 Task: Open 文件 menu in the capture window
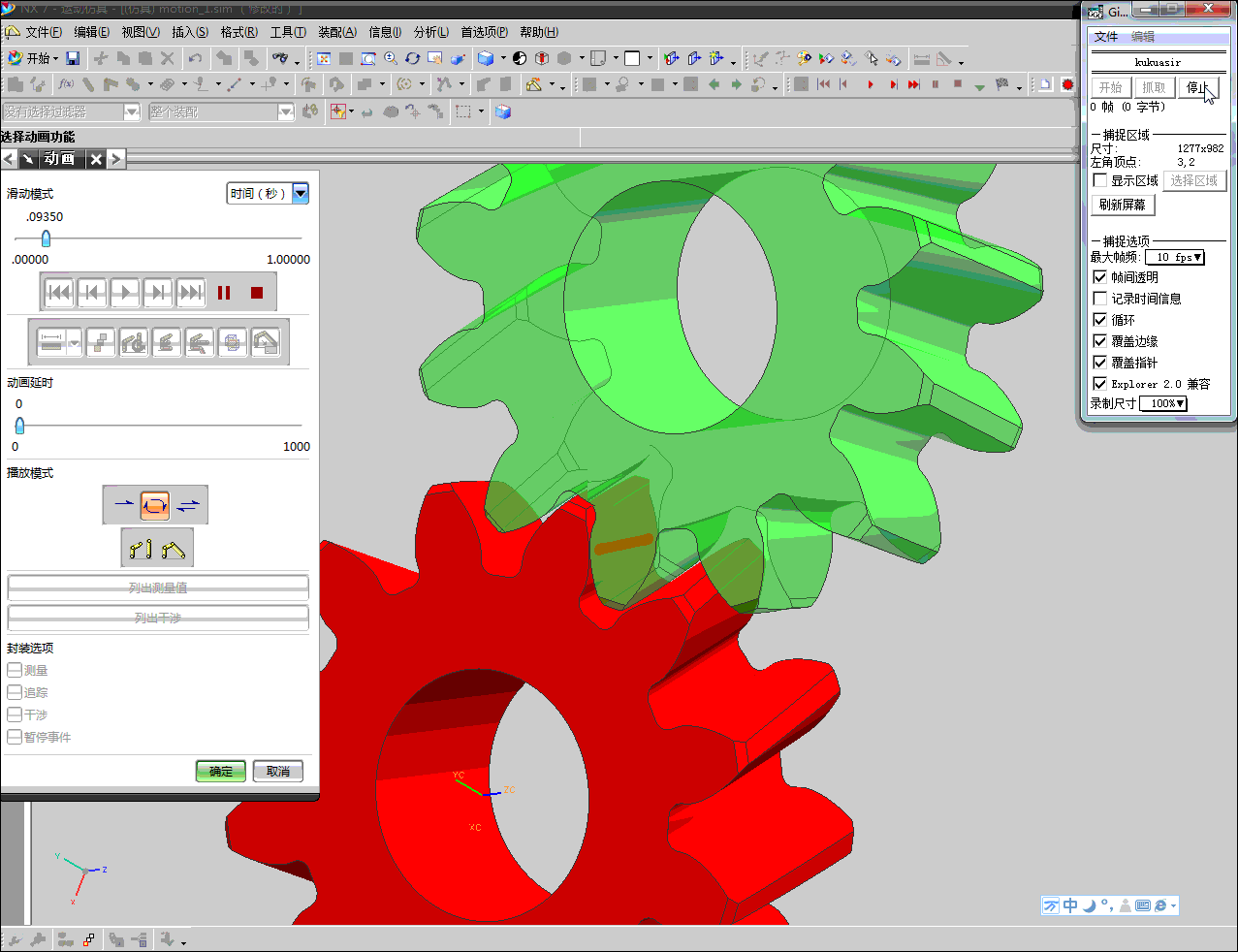point(1106,37)
